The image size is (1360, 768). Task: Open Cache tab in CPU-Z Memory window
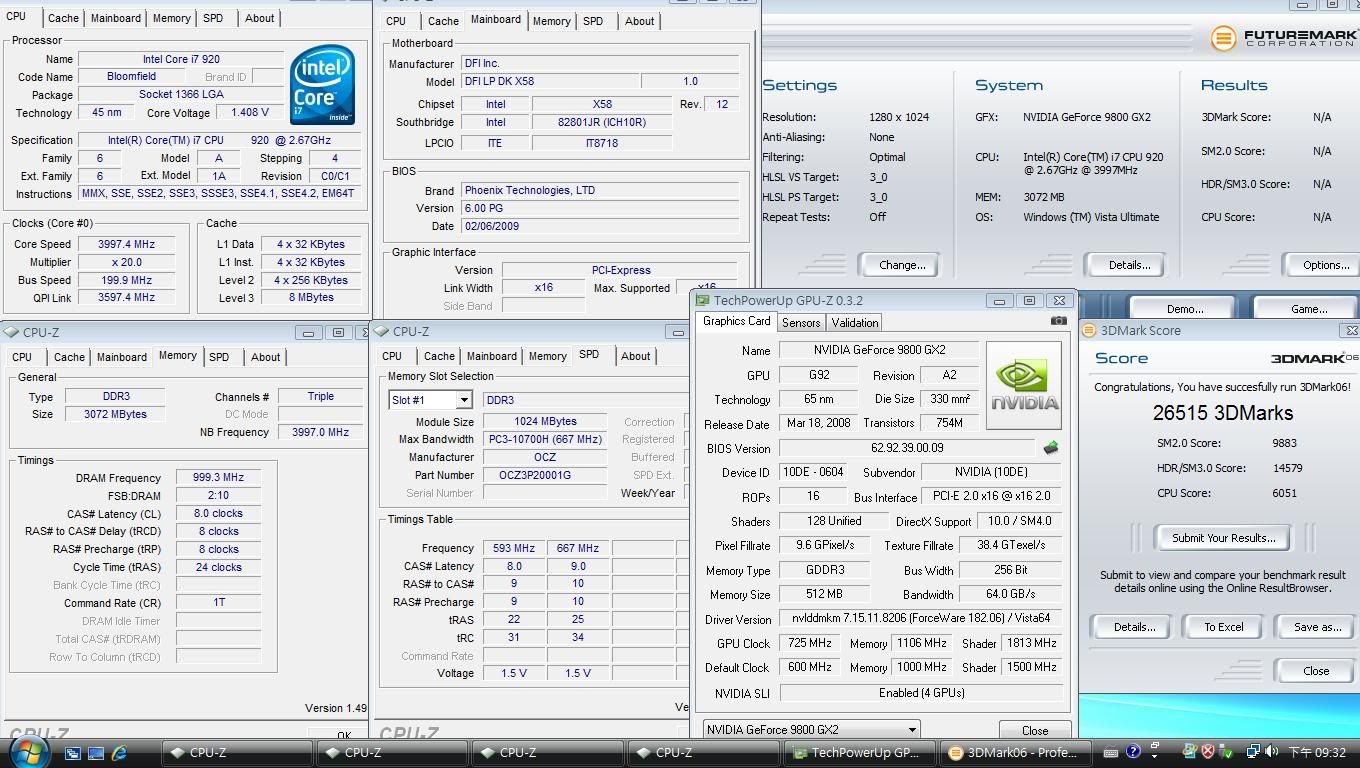69,357
